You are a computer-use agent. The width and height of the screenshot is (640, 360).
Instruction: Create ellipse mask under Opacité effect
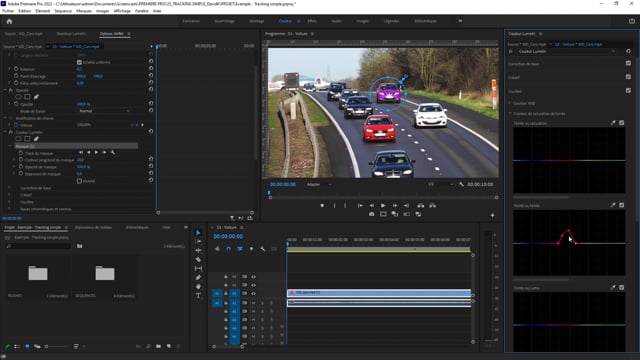[x=18, y=97]
